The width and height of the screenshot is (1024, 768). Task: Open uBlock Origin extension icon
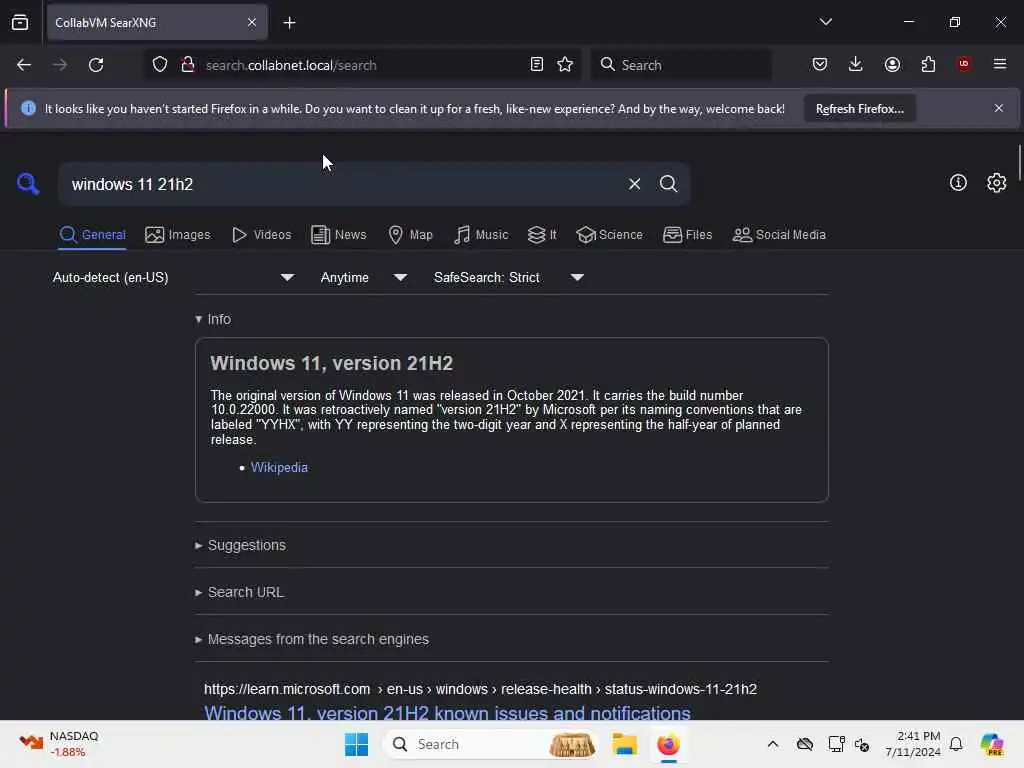click(x=964, y=63)
